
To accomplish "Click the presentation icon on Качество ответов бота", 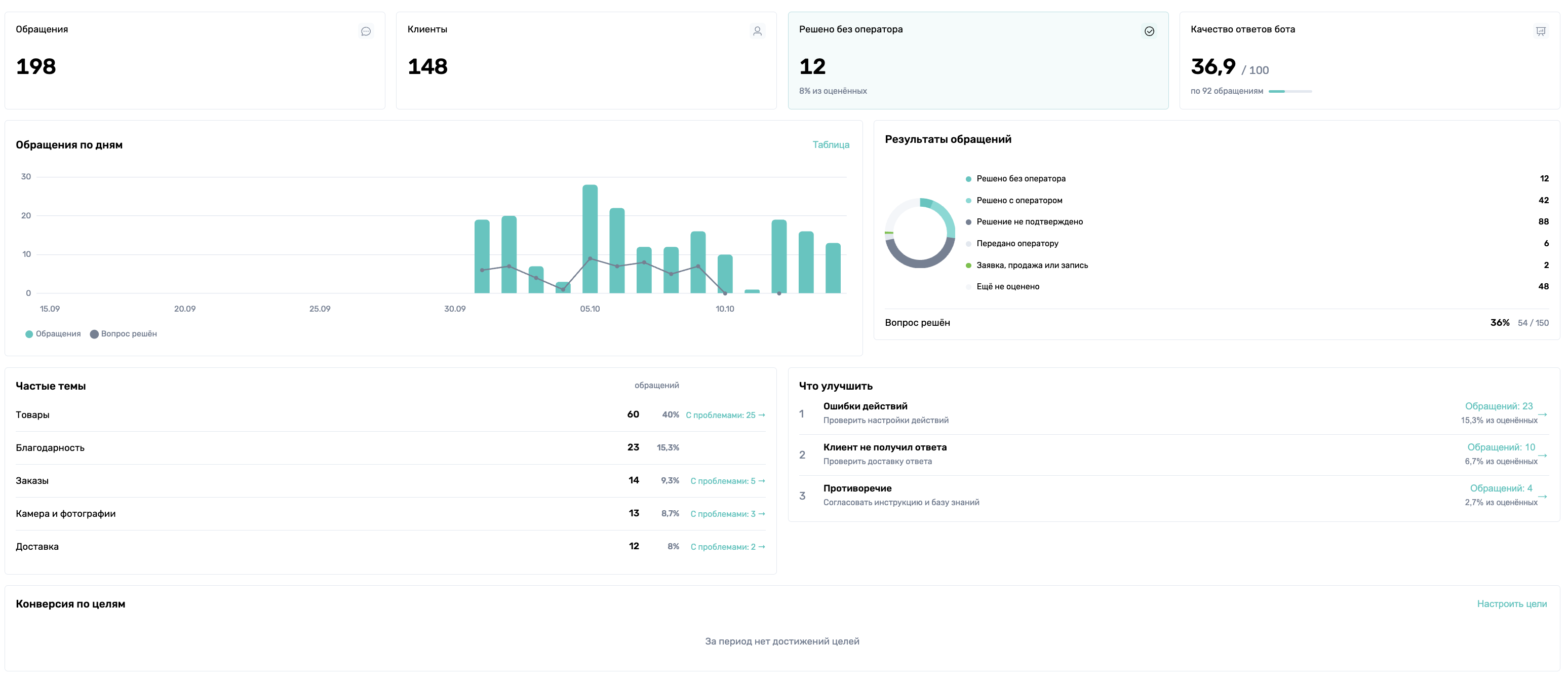I will [x=1541, y=31].
